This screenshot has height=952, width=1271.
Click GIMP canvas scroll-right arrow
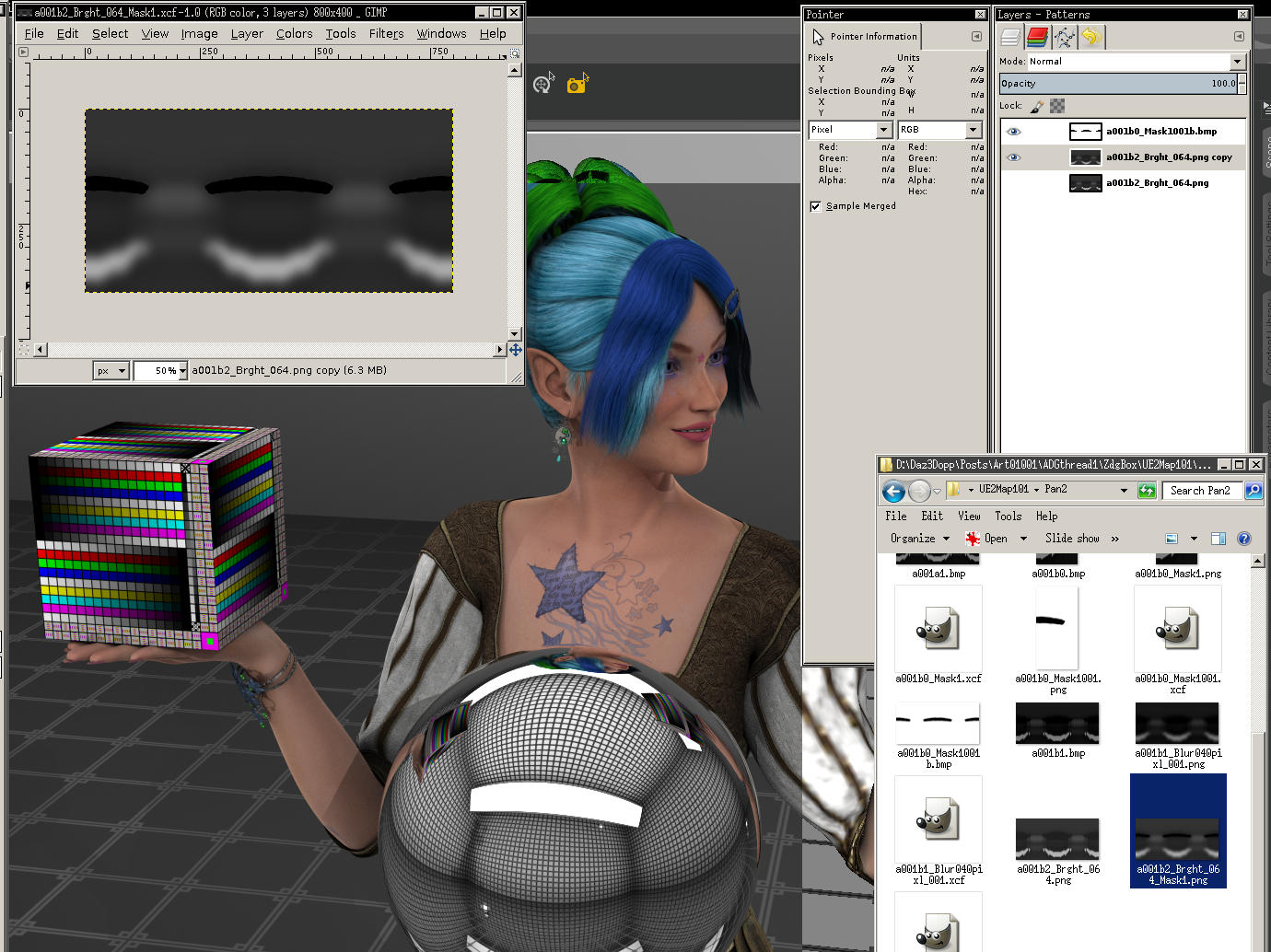(500, 350)
